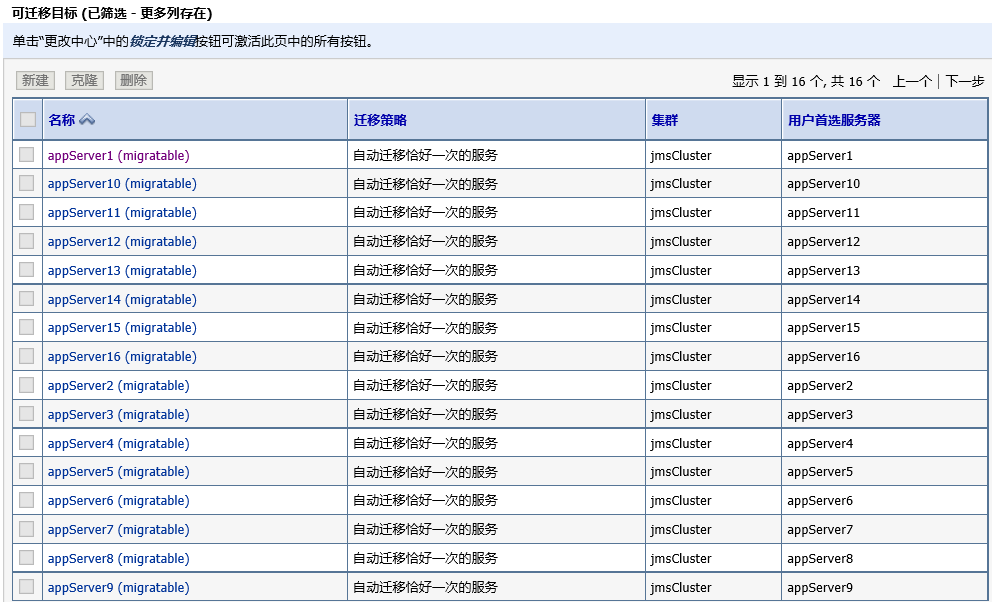Open the appServer8 (migratable) link
This screenshot has width=992, height=602.
(x=119, y=559)
